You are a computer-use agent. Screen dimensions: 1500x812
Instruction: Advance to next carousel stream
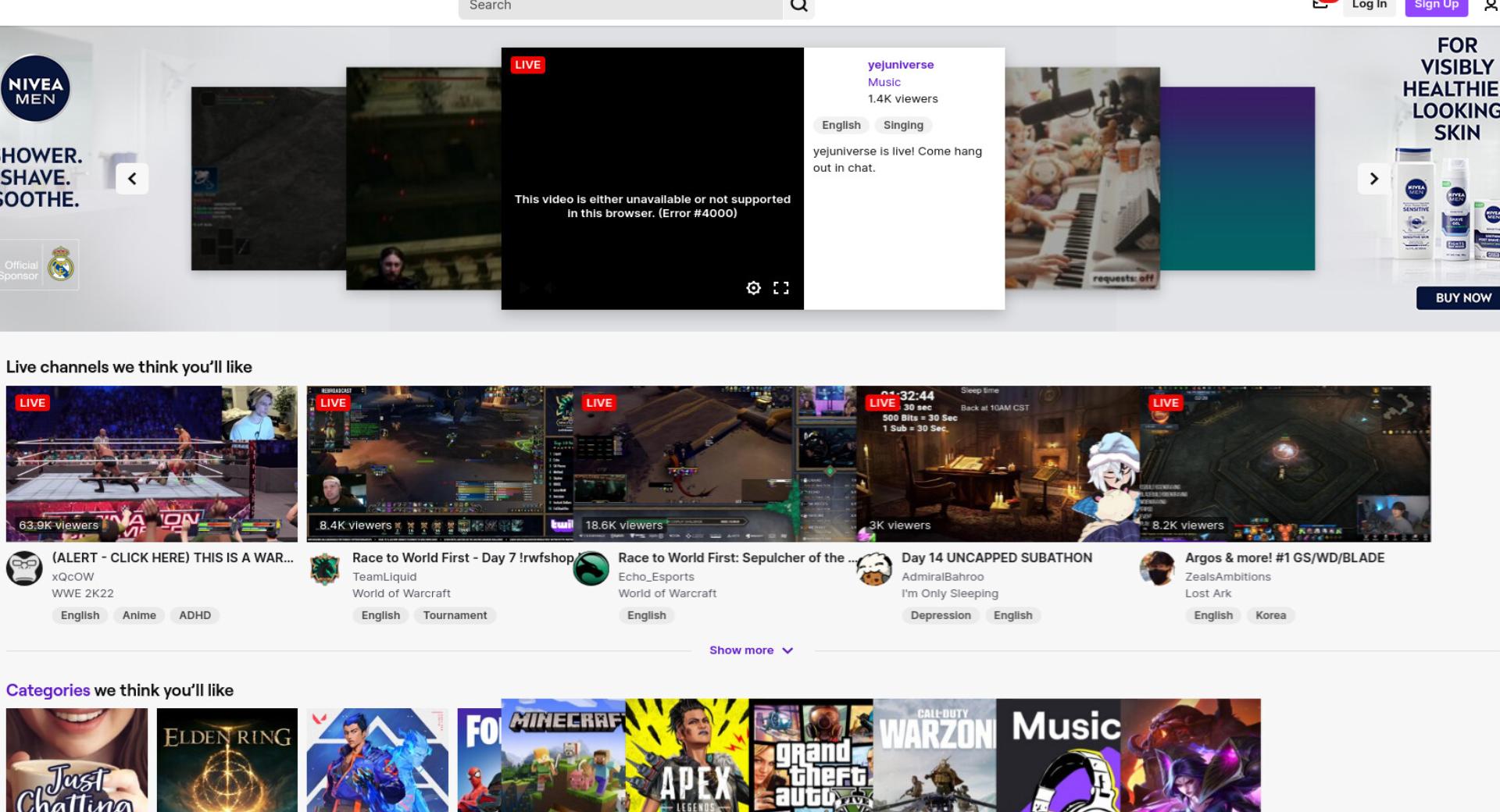tap(1373, 179)
